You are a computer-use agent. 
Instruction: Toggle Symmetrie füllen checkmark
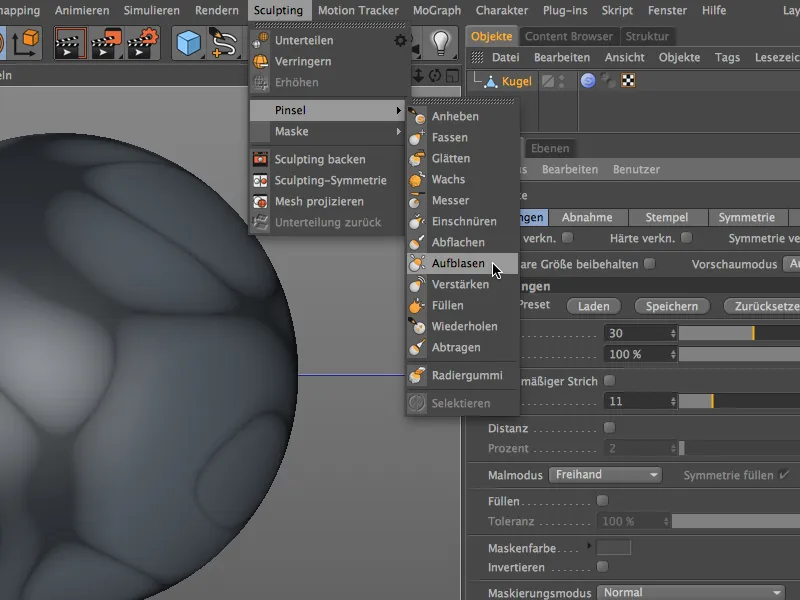(785, 474)
